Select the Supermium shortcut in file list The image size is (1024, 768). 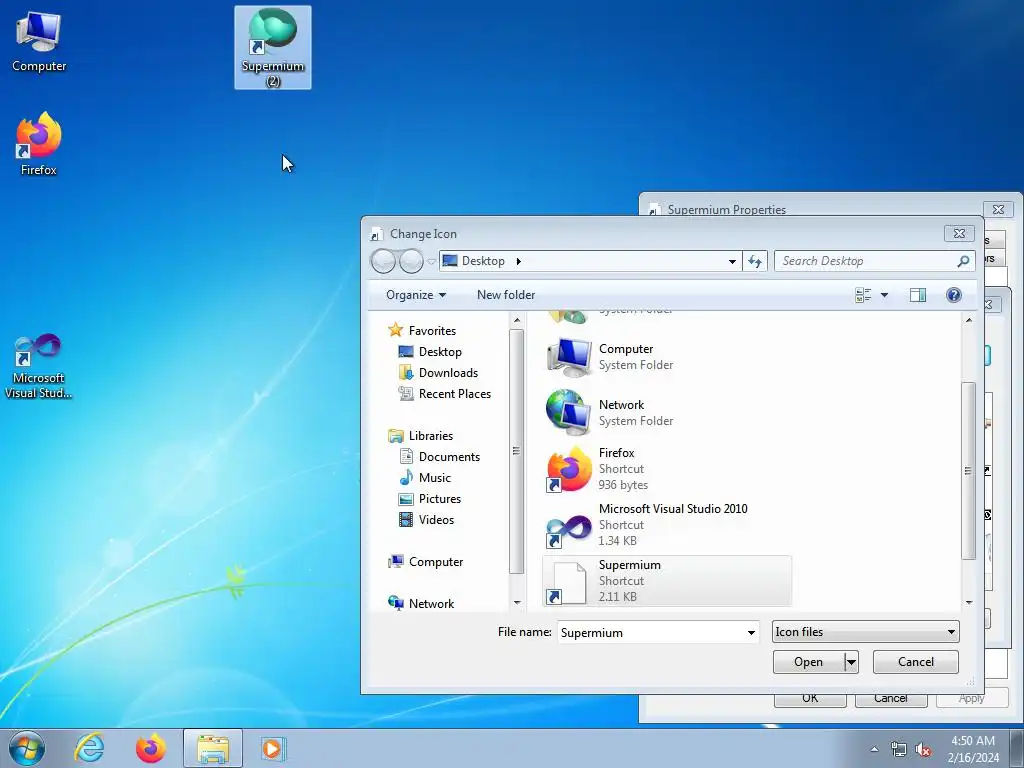666,581
